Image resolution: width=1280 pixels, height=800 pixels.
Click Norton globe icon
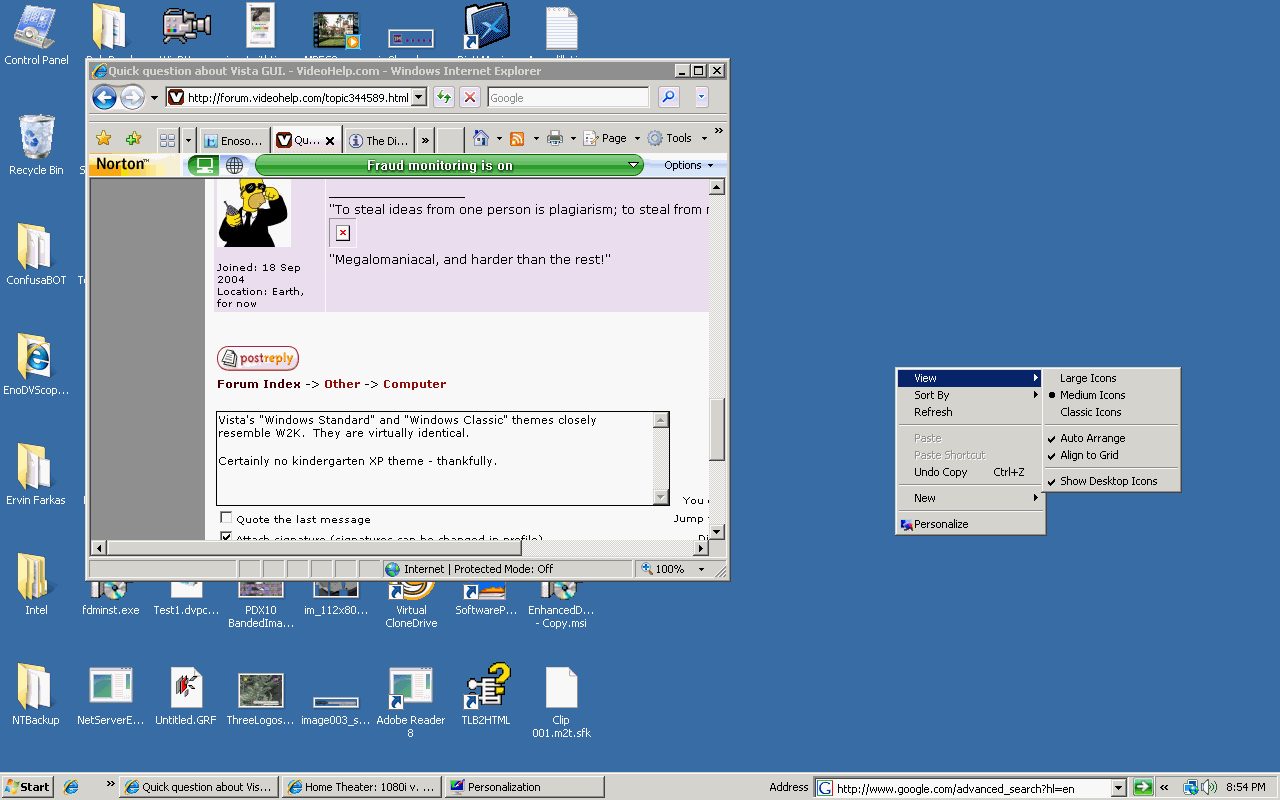[x=234, y=165]
